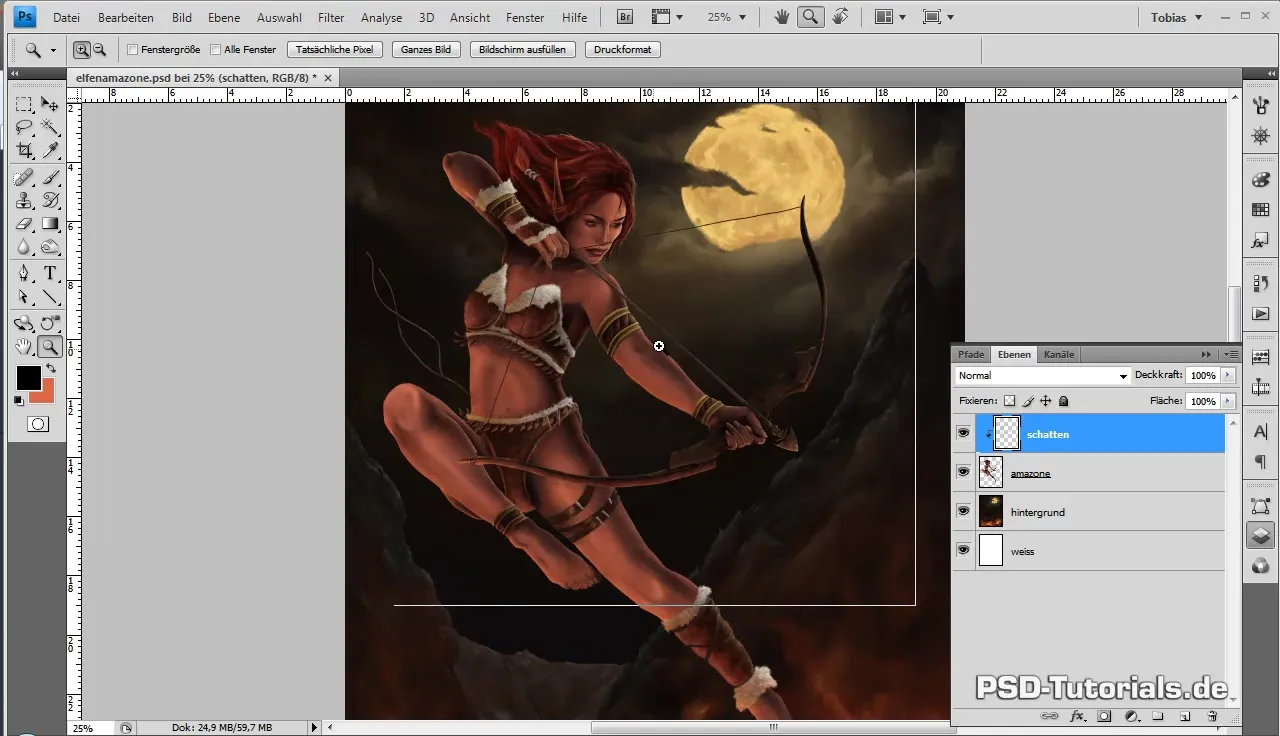Select the Sponge tool

50,246
